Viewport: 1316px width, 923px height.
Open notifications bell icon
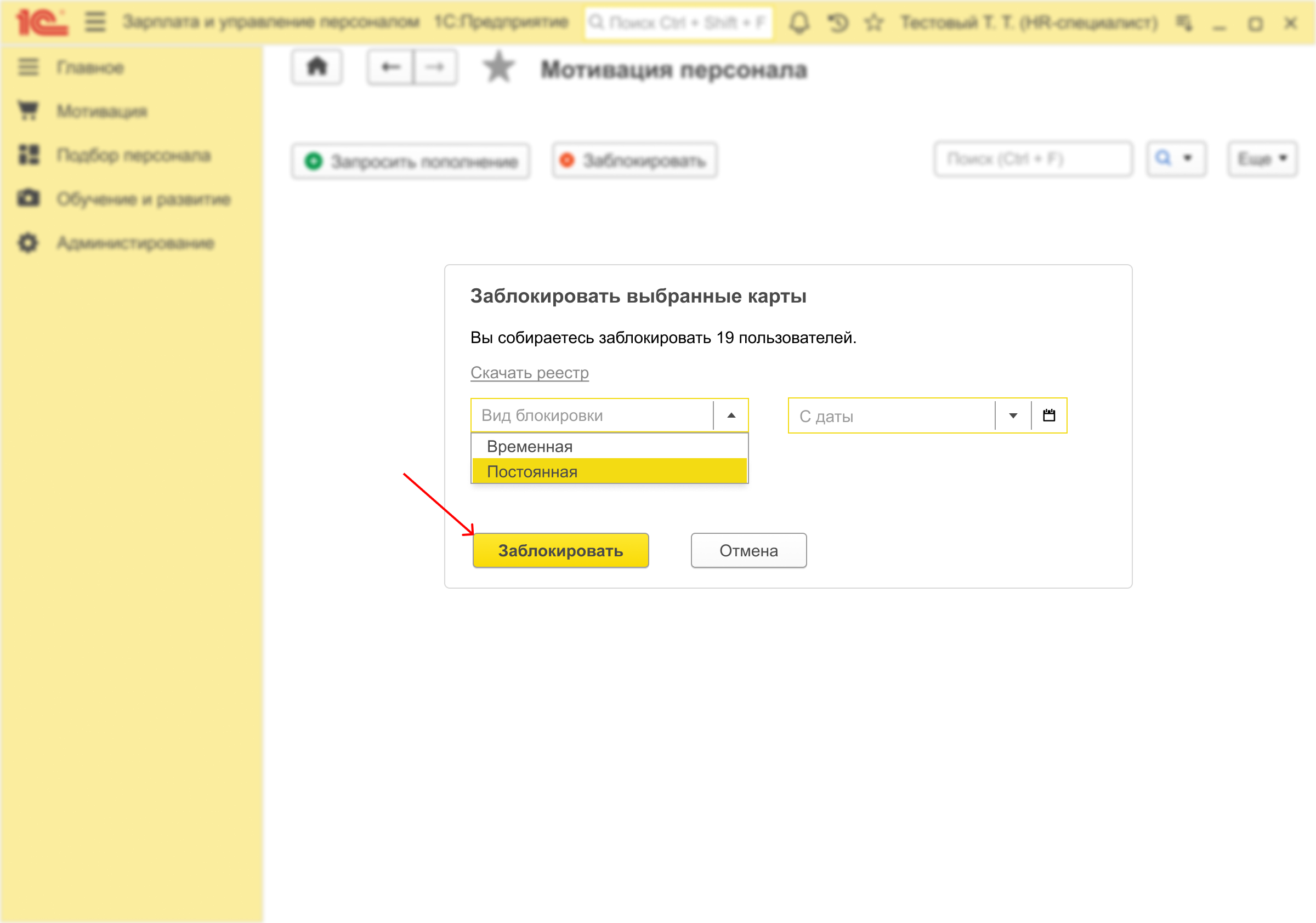pyautogui.click(x=799, y=23)
